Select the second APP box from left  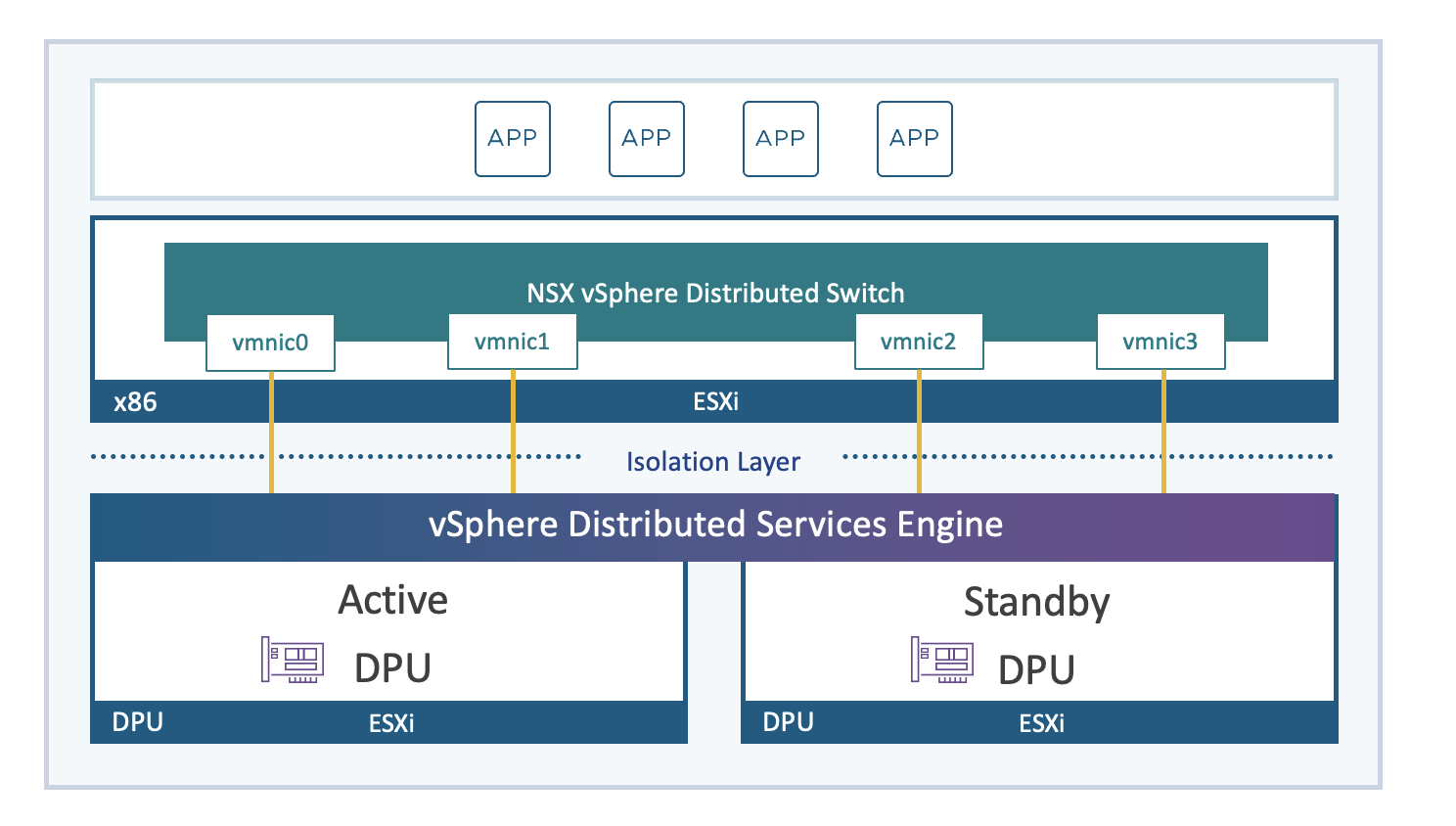coord(647,139)
